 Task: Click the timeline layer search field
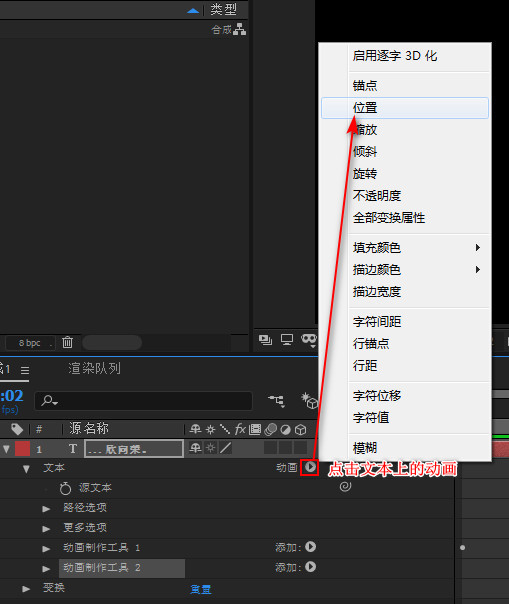(x=144, y=401)
